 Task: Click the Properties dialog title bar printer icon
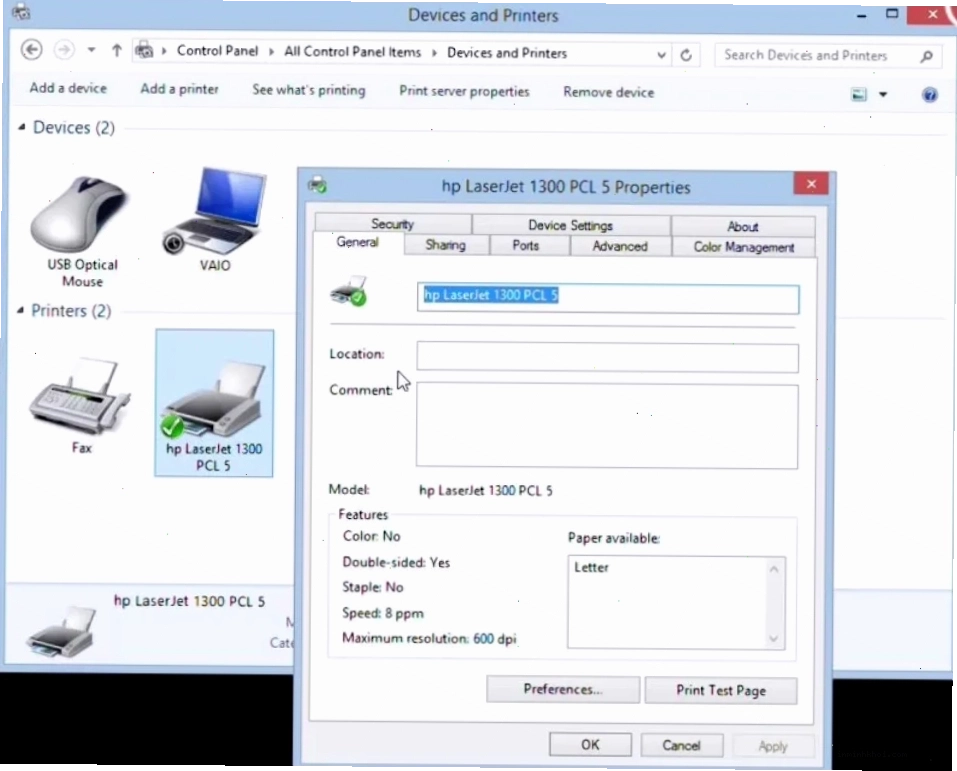(317, 184)
